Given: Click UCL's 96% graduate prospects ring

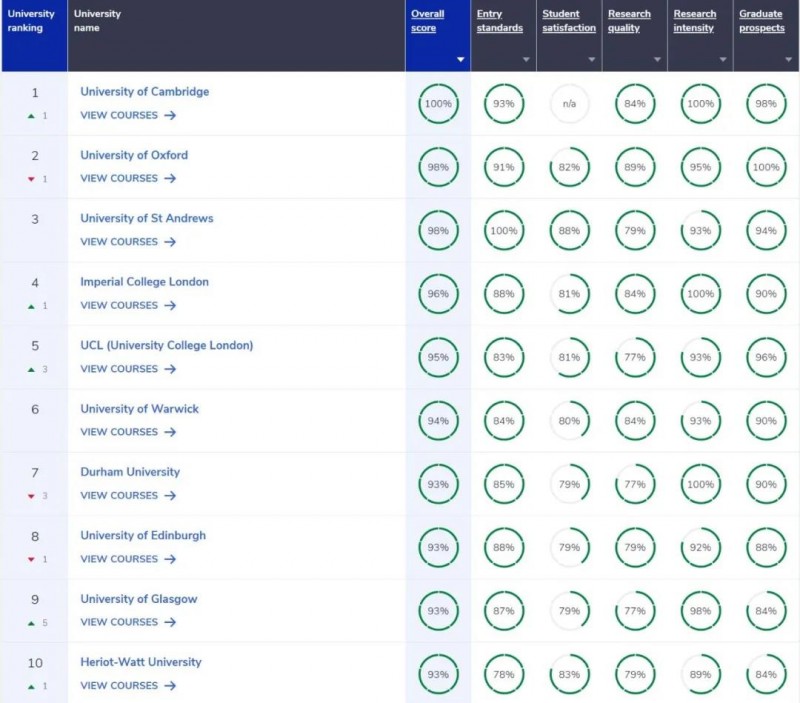Looking at the screenshot, I should click(766, 357).
